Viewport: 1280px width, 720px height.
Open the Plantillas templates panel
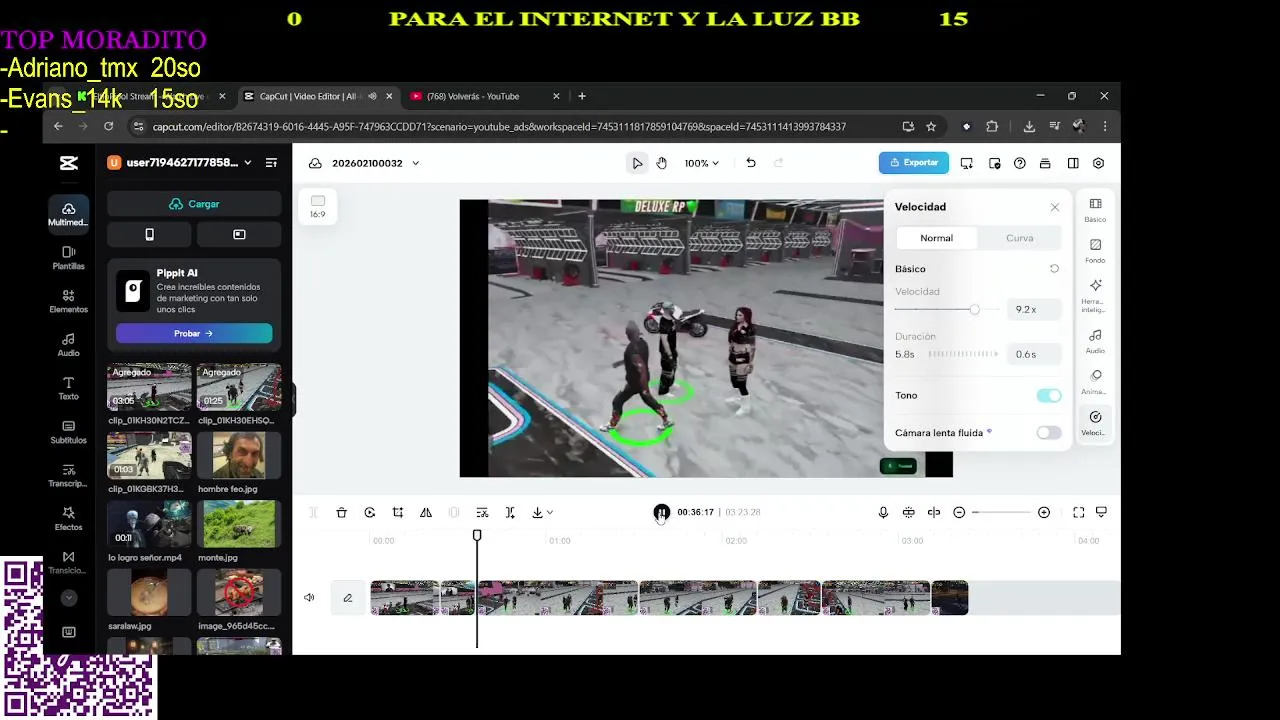(68, 258)
